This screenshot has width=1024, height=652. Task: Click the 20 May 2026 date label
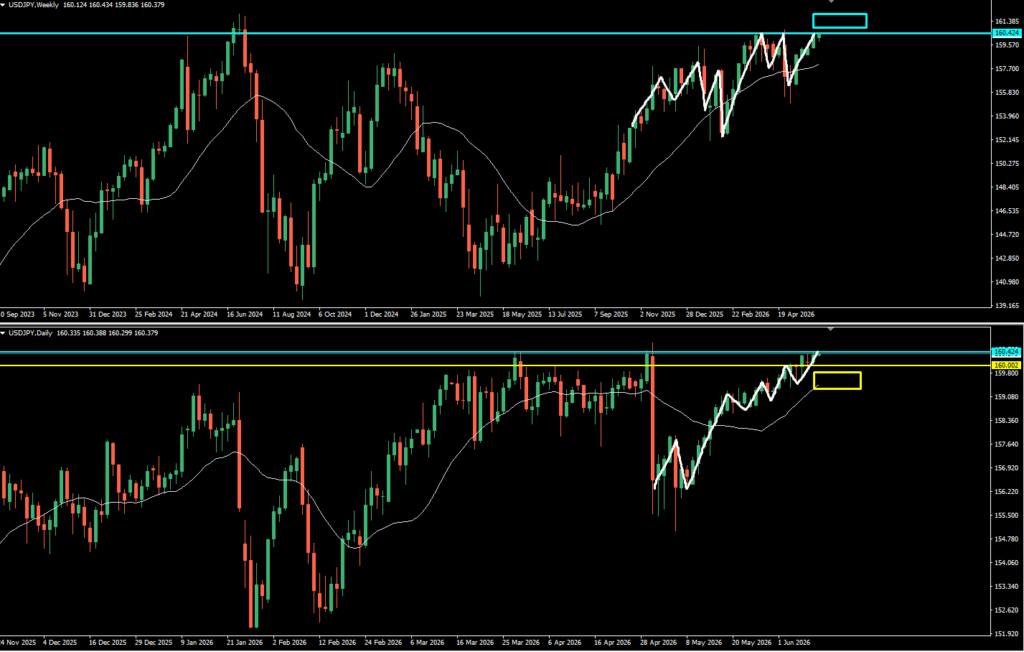coord(751,642)
